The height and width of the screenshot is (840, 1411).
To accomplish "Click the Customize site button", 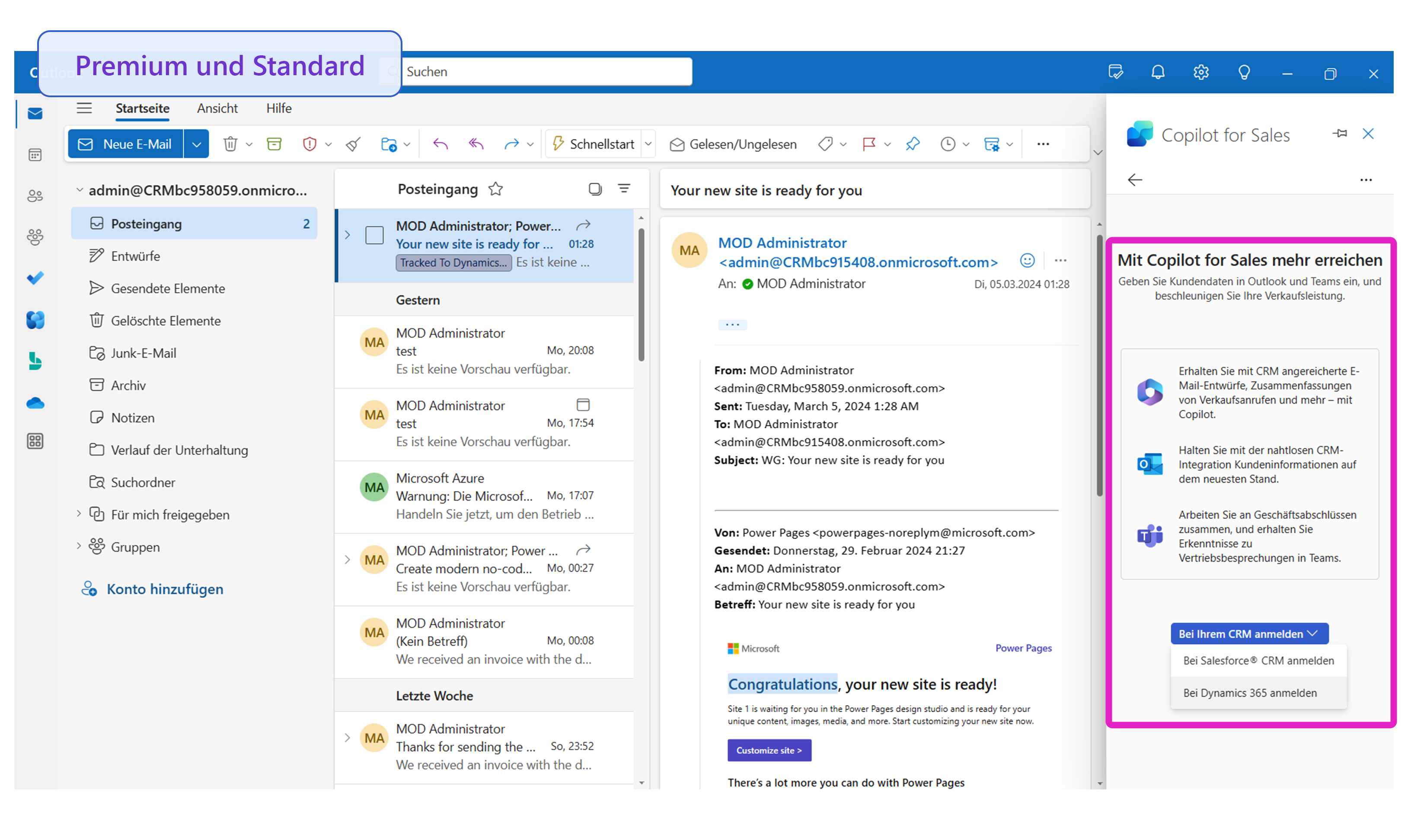I will (x=769, y=750).
